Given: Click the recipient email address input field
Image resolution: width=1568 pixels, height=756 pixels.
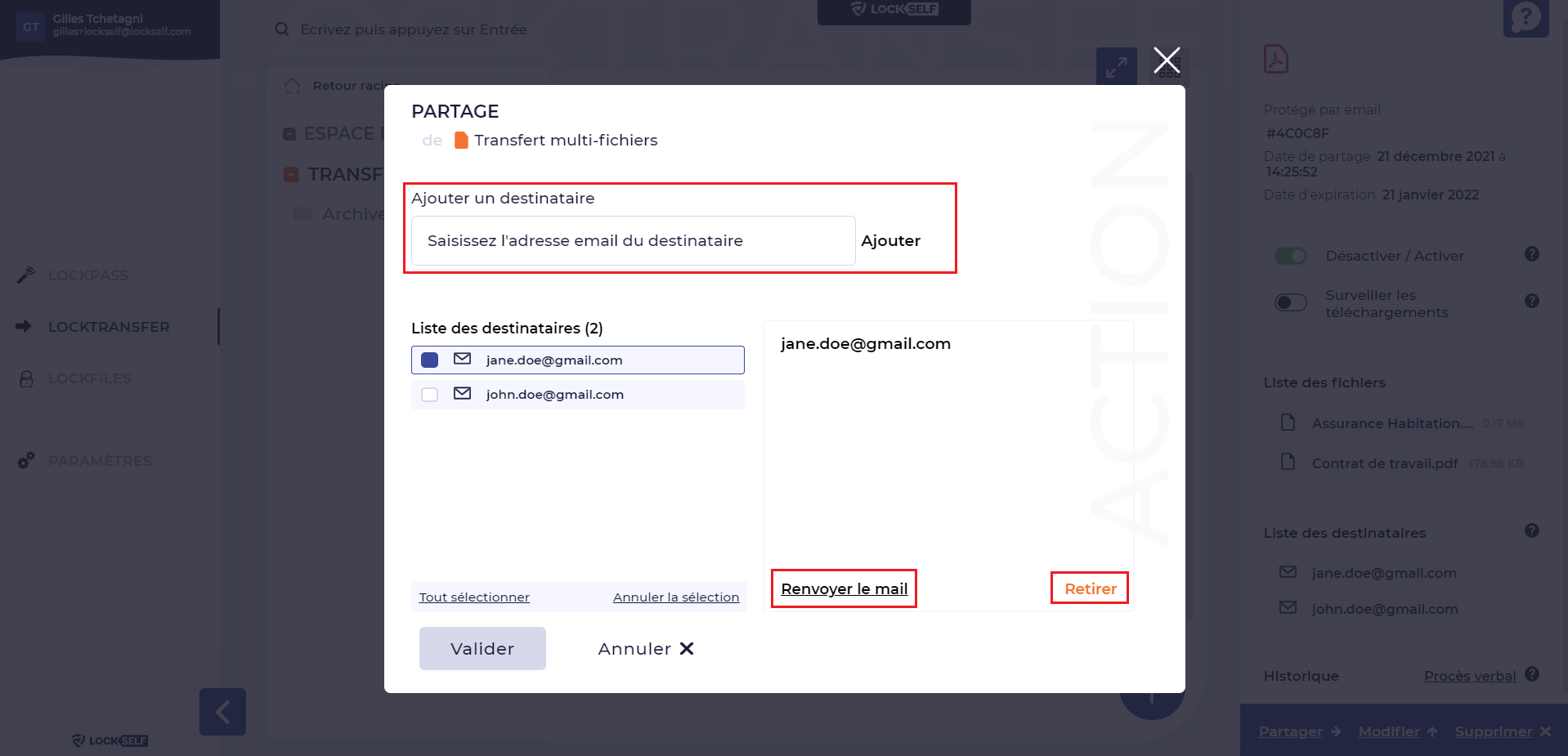Looking at the screenshot, I should pyautogui.click(x=633, y=241).
